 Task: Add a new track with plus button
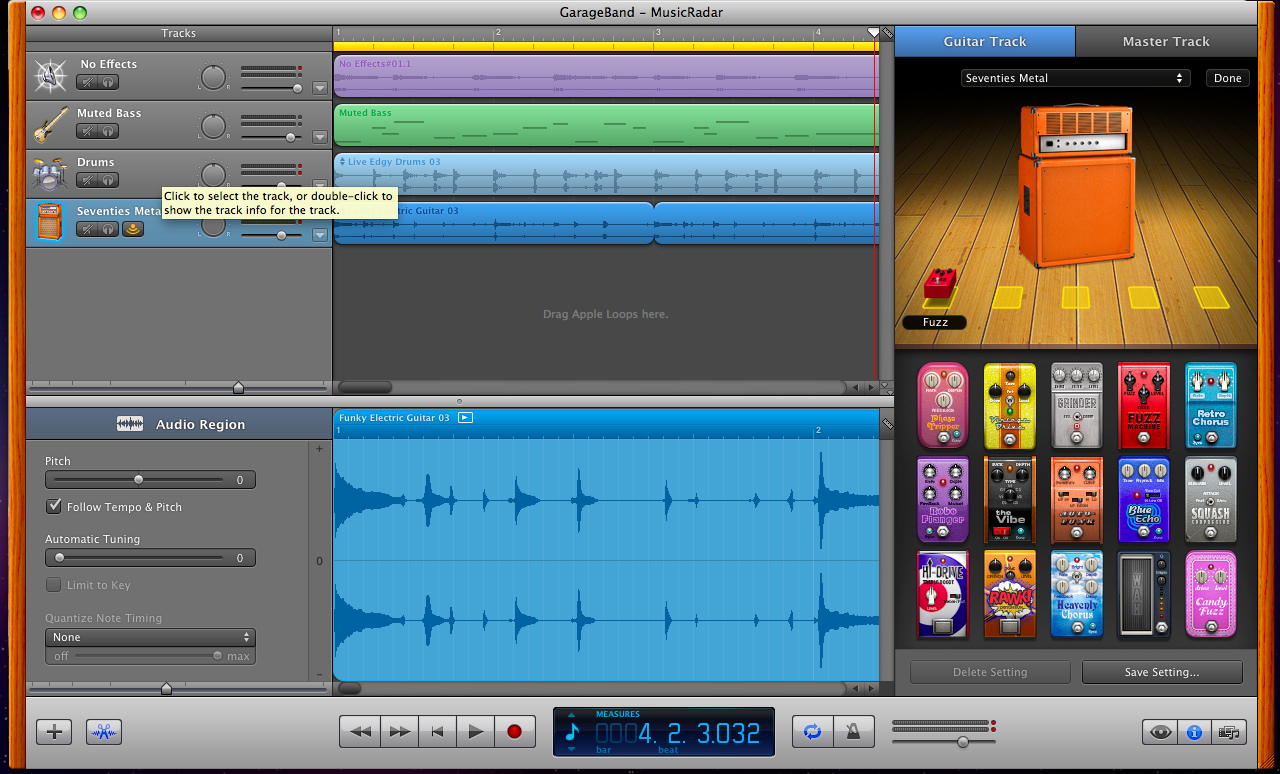coord(53,731)
